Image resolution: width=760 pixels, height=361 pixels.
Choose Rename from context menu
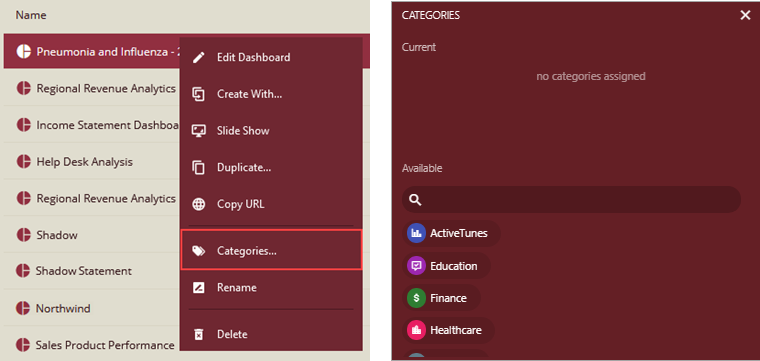tap(271, 288)
